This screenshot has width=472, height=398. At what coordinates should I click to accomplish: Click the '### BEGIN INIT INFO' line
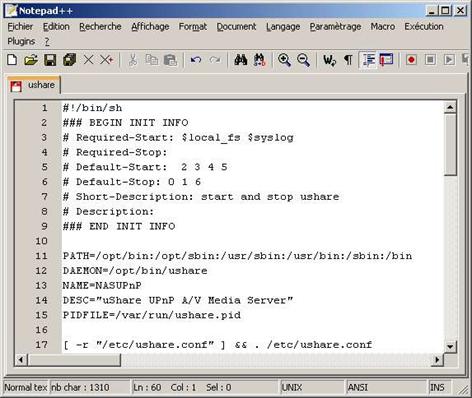(x=125, y=123)
